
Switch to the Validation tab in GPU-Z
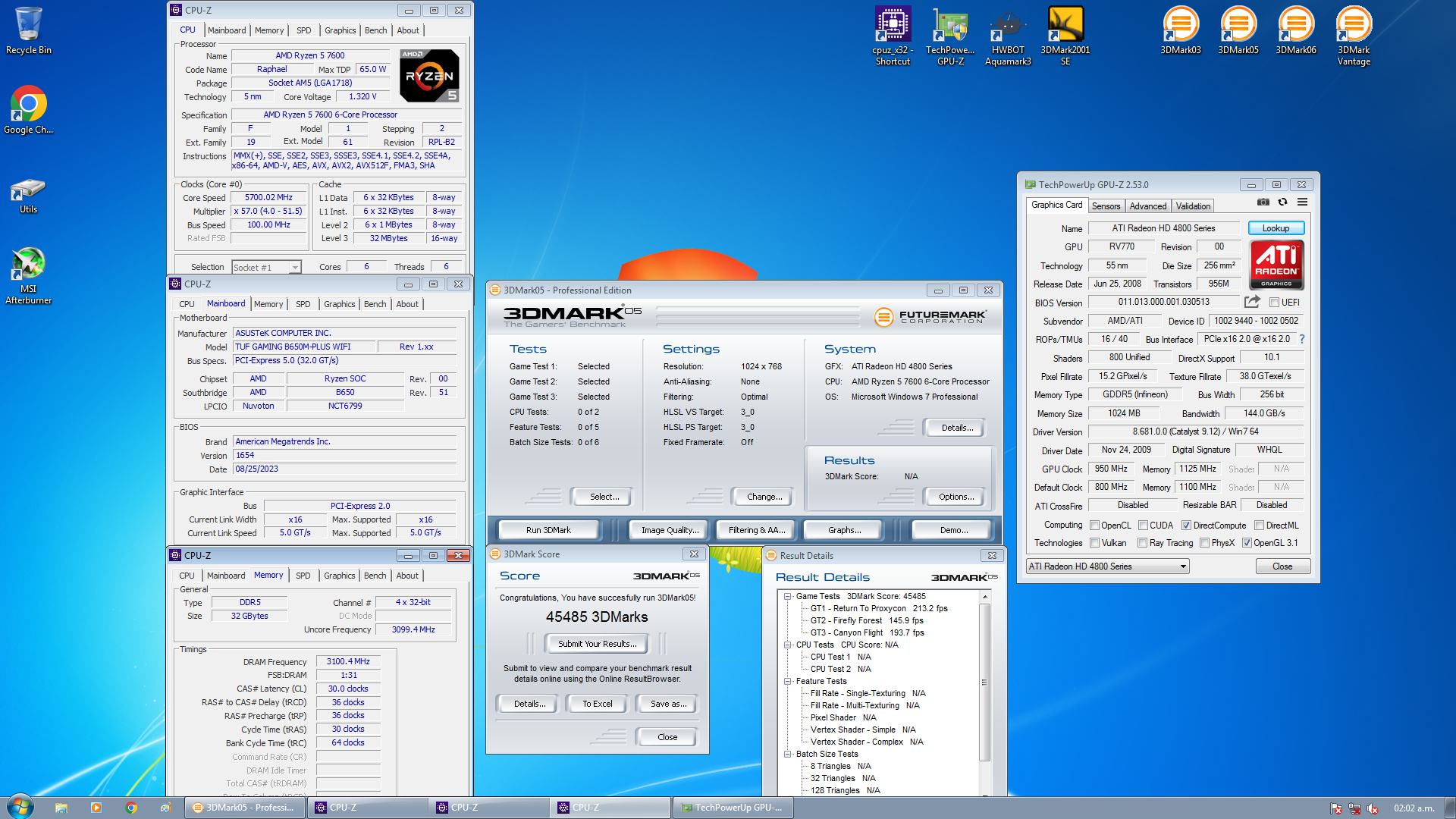pyautogui.click(x=1193, y=206)
